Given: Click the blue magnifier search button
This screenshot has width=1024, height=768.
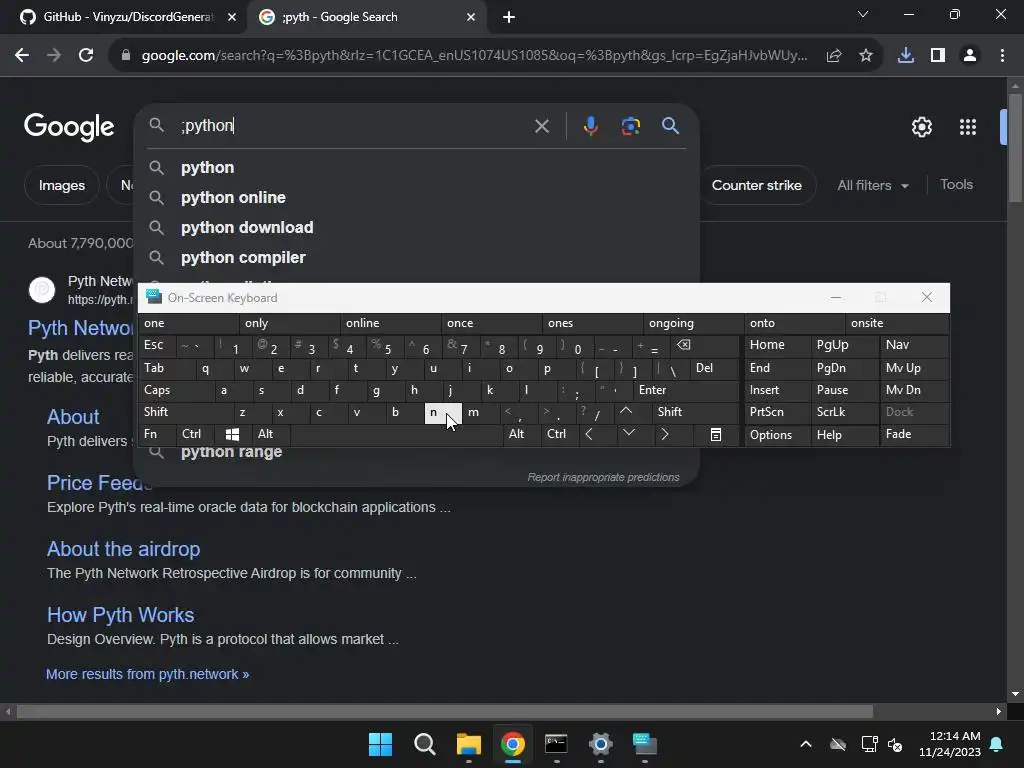Looking at the screenshot, I should [x=670, y=126].
